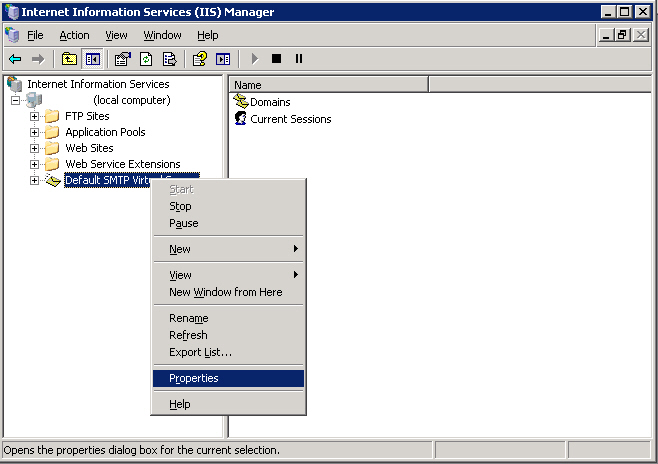The width and height of the screenshot is (658, 464).
Task: Click the Export List toolbar icon
Action: (x=168, y=59)
